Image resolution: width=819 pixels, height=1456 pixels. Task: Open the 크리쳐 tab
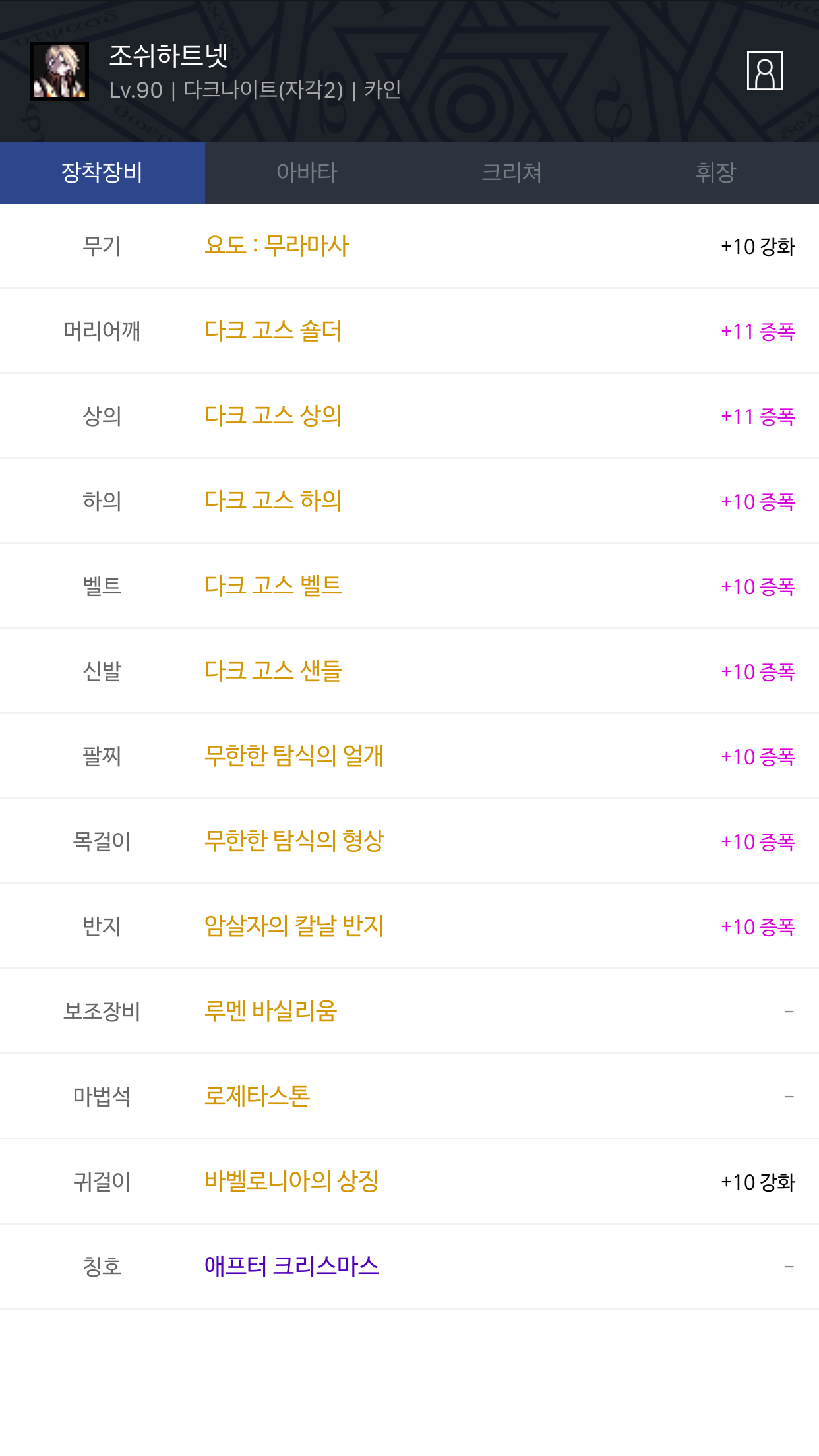pos(512,173)
